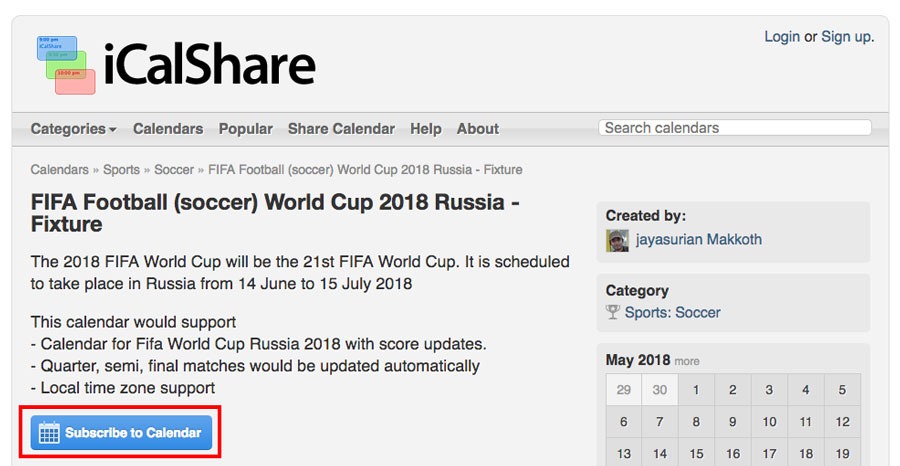Click the trophy icon beside Sports: Soccer

click(613, 313)
